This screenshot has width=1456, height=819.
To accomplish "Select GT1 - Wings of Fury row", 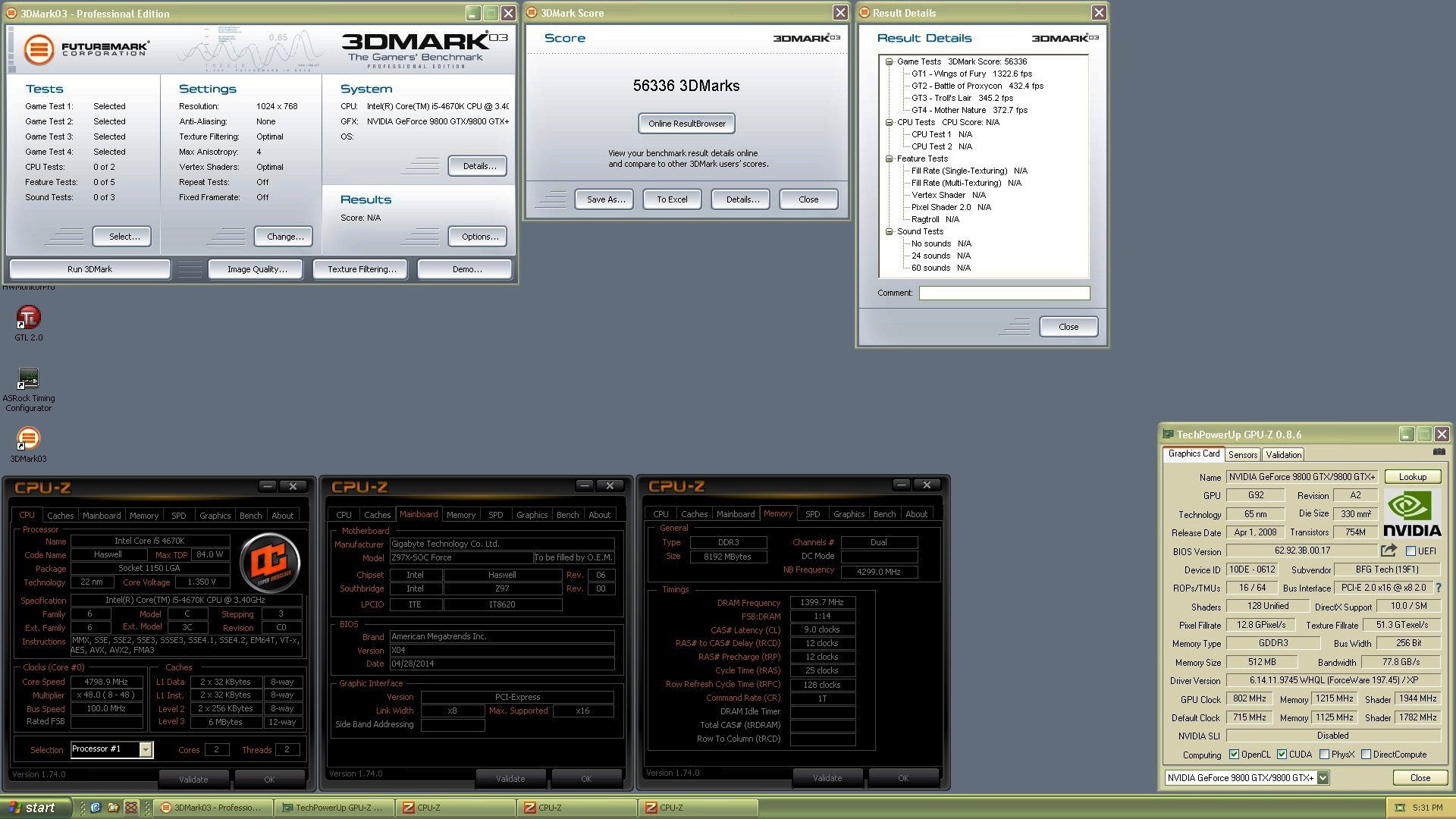I will pos(971,74).
